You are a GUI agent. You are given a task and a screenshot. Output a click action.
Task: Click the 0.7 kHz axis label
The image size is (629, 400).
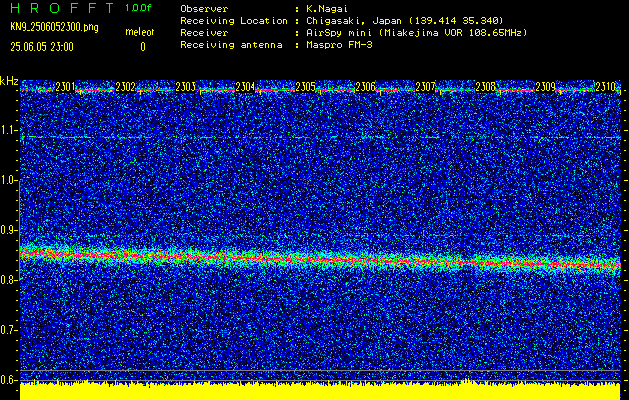point(9,330)
